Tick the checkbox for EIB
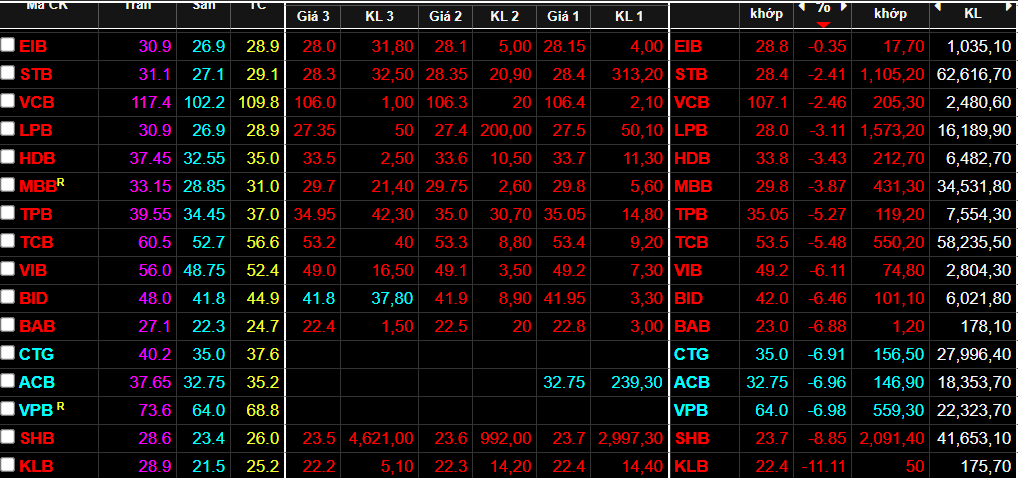Image resolution: width=1018 pixels, height=478 pixels. tap(8, 46)
